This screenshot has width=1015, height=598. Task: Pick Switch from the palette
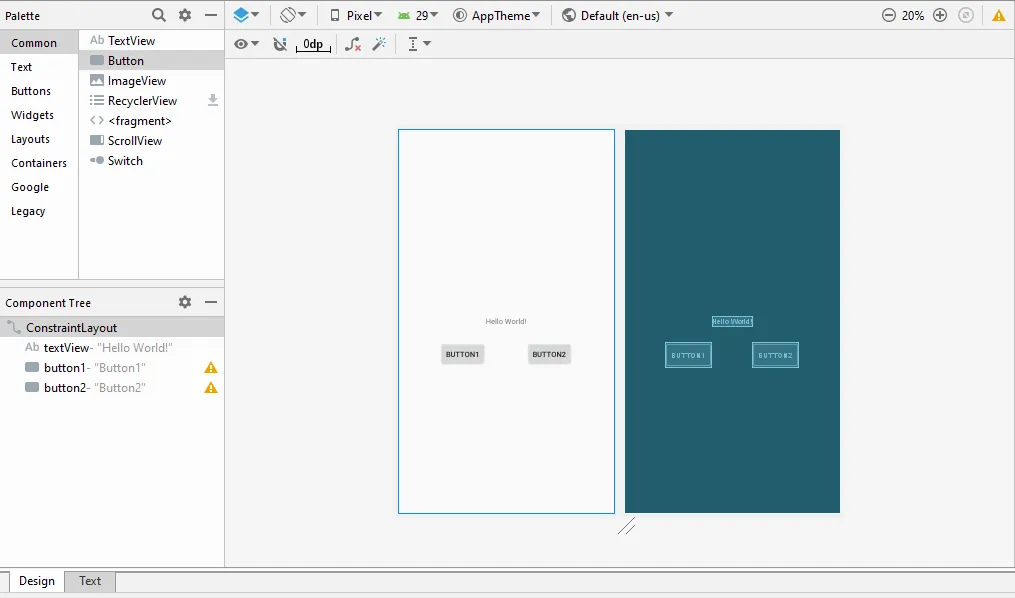151,161
